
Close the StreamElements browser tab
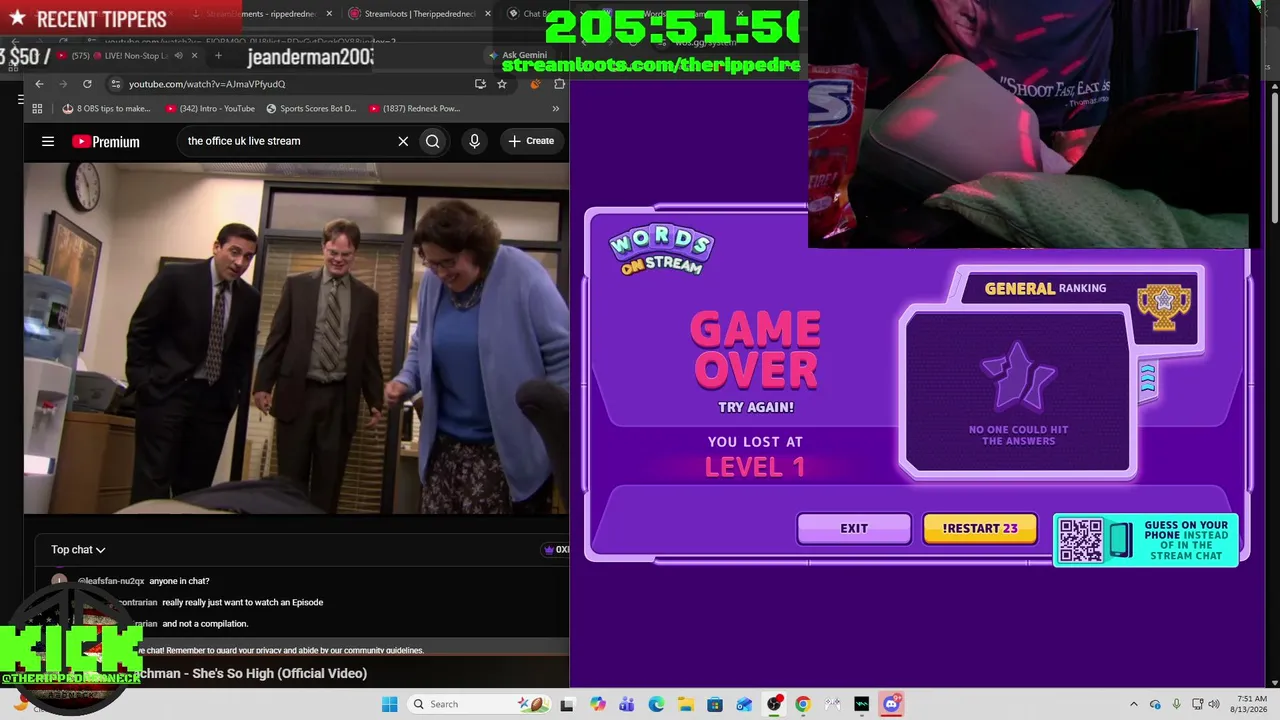pyautogui.click(x=329, y=14)
